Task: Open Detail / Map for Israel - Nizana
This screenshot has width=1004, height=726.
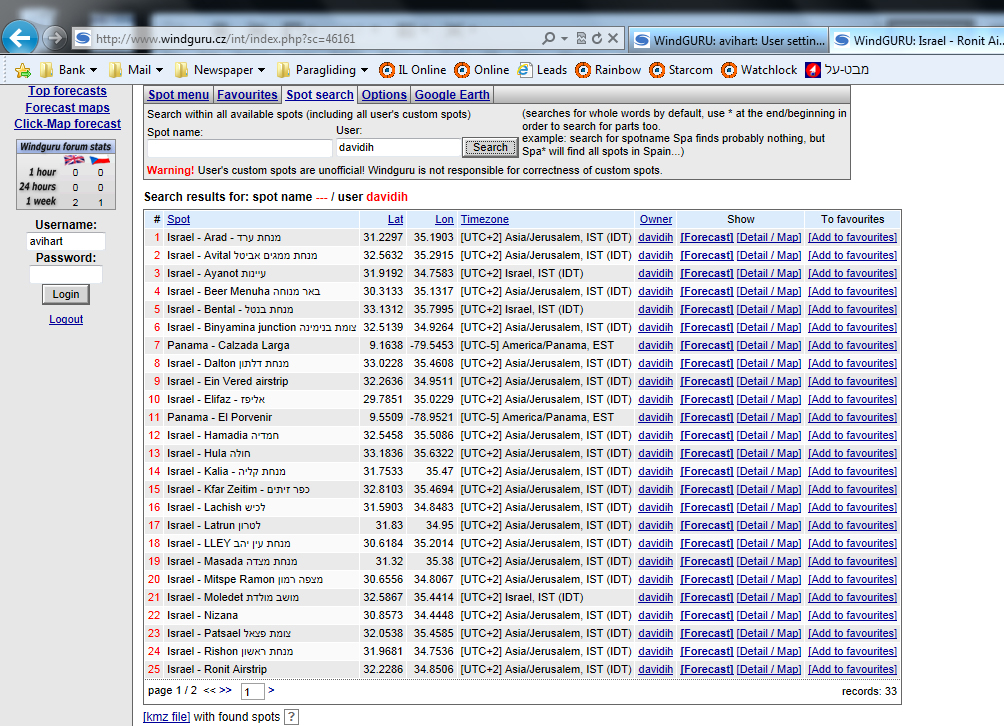Action: (768, 615)
